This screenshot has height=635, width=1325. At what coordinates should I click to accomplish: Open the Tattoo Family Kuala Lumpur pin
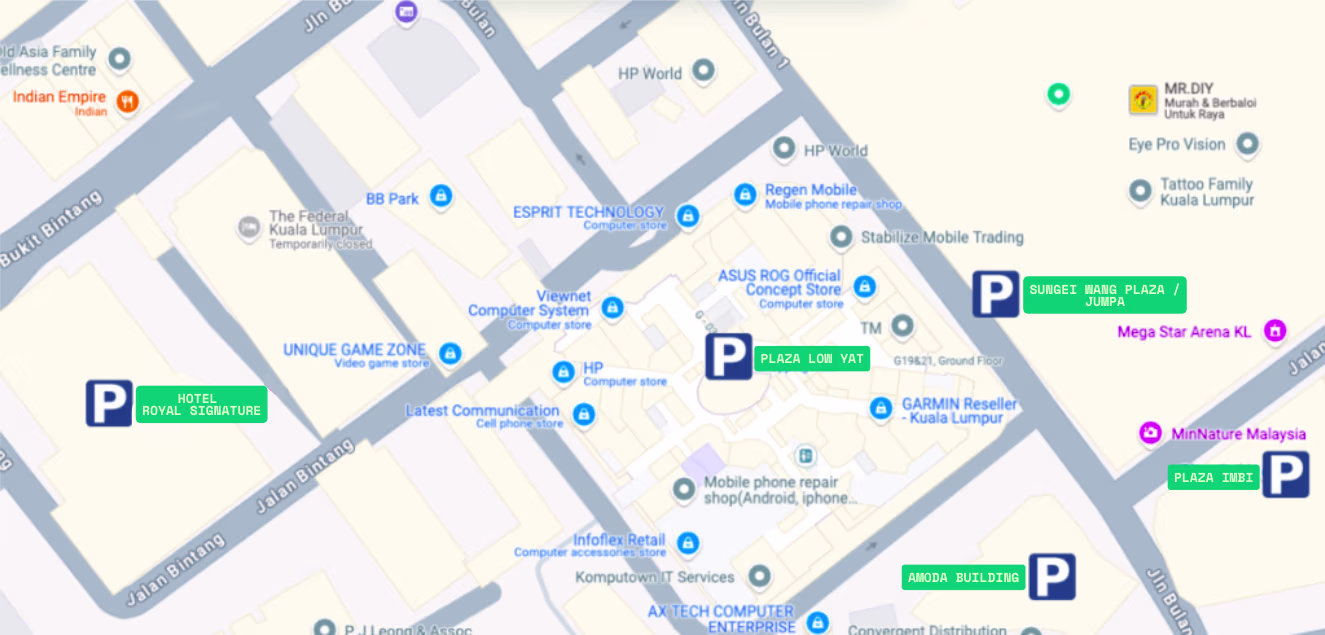coord(1140,191)
